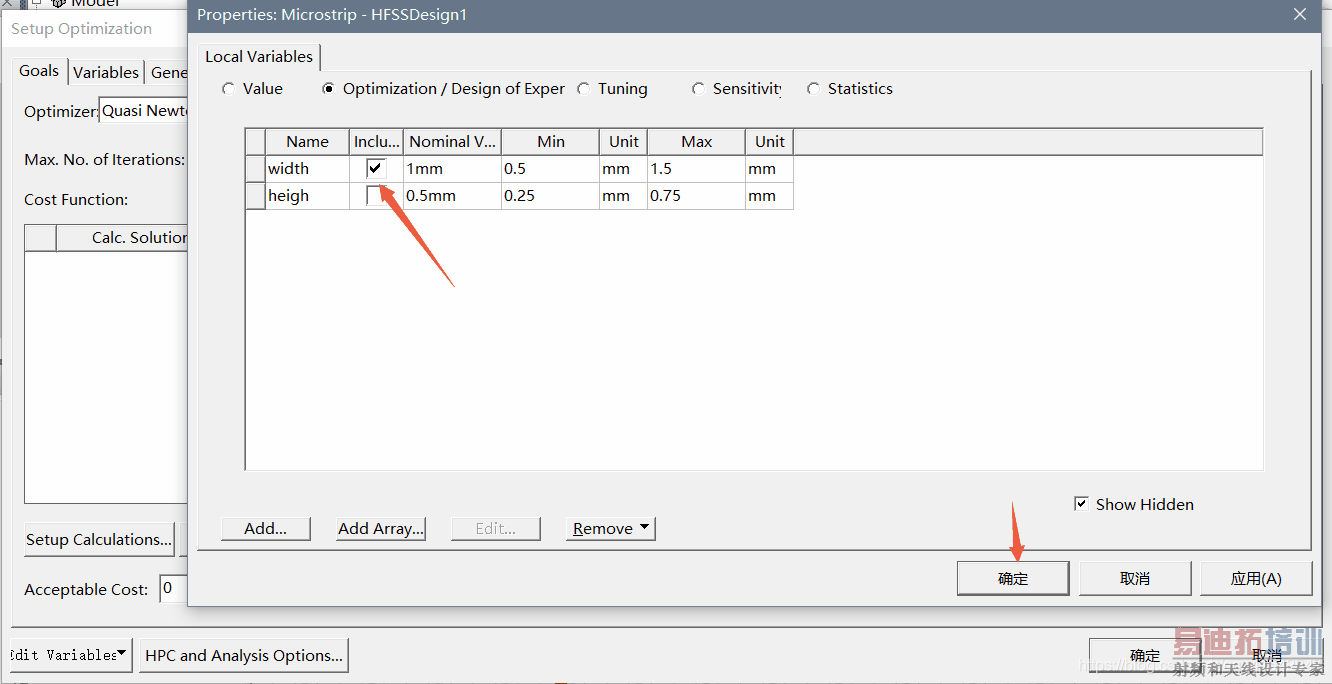Click the Add Array... button

(x=381, y=528)
